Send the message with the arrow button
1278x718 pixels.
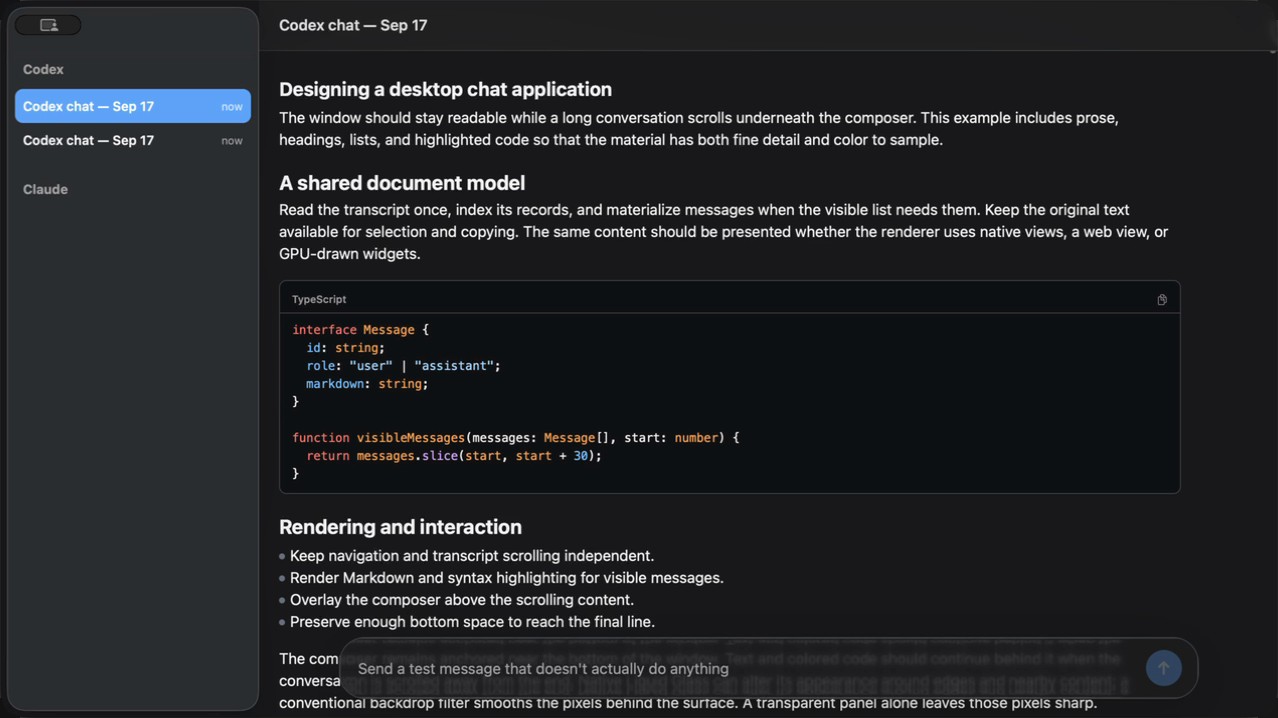click(x=1163, y=668)
